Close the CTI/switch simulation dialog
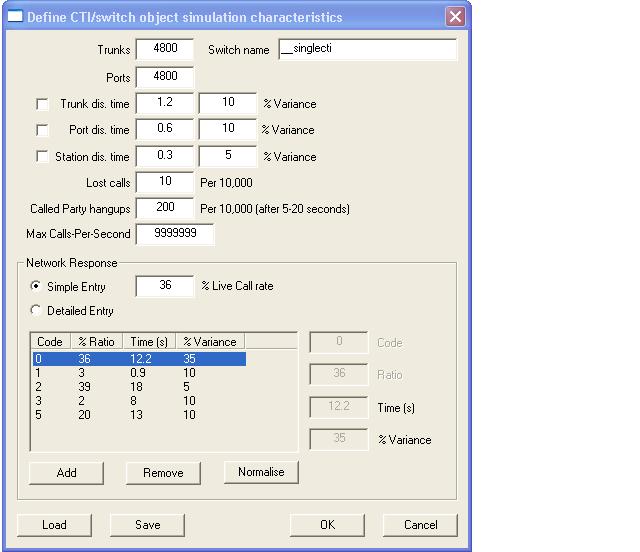Image resolution: width=640 pixels, height=552 pixels. [455, 17]
